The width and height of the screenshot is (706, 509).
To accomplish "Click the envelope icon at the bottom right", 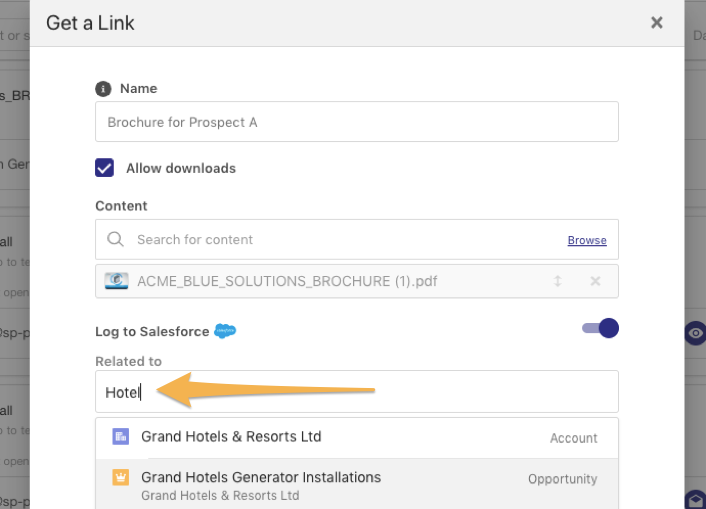I will 695,499.
